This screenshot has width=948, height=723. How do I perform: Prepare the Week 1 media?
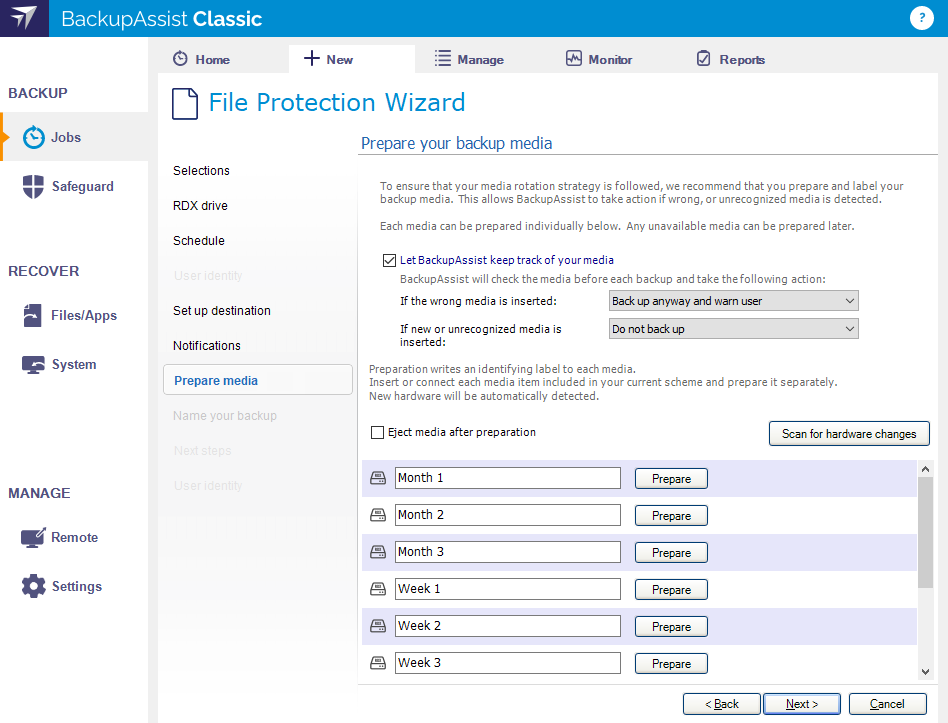671,589
